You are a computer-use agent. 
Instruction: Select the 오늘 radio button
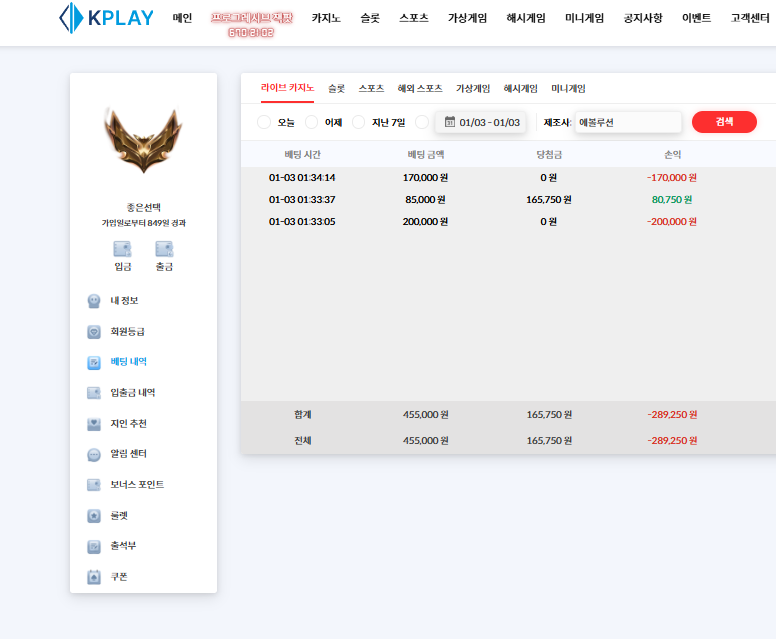[x=264, y=122]
